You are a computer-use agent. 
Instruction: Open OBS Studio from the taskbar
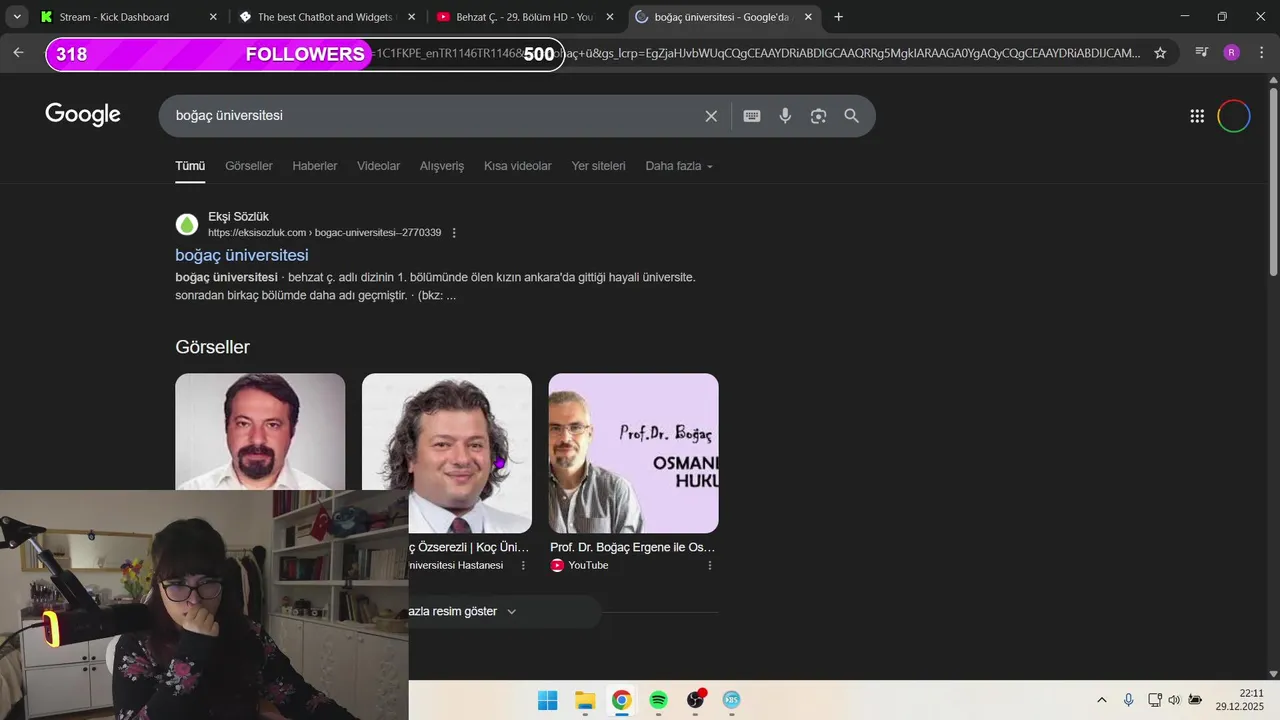pos(695,700)
